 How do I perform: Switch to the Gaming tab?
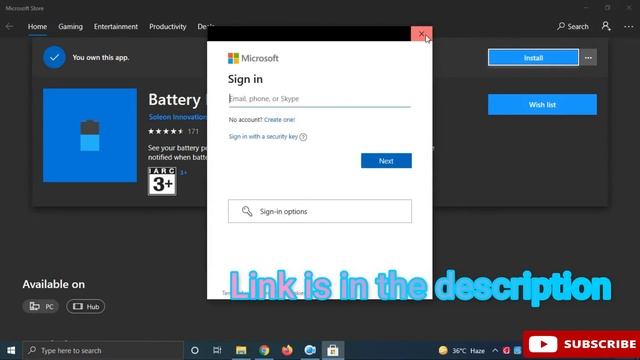click(x=70, y=27)
